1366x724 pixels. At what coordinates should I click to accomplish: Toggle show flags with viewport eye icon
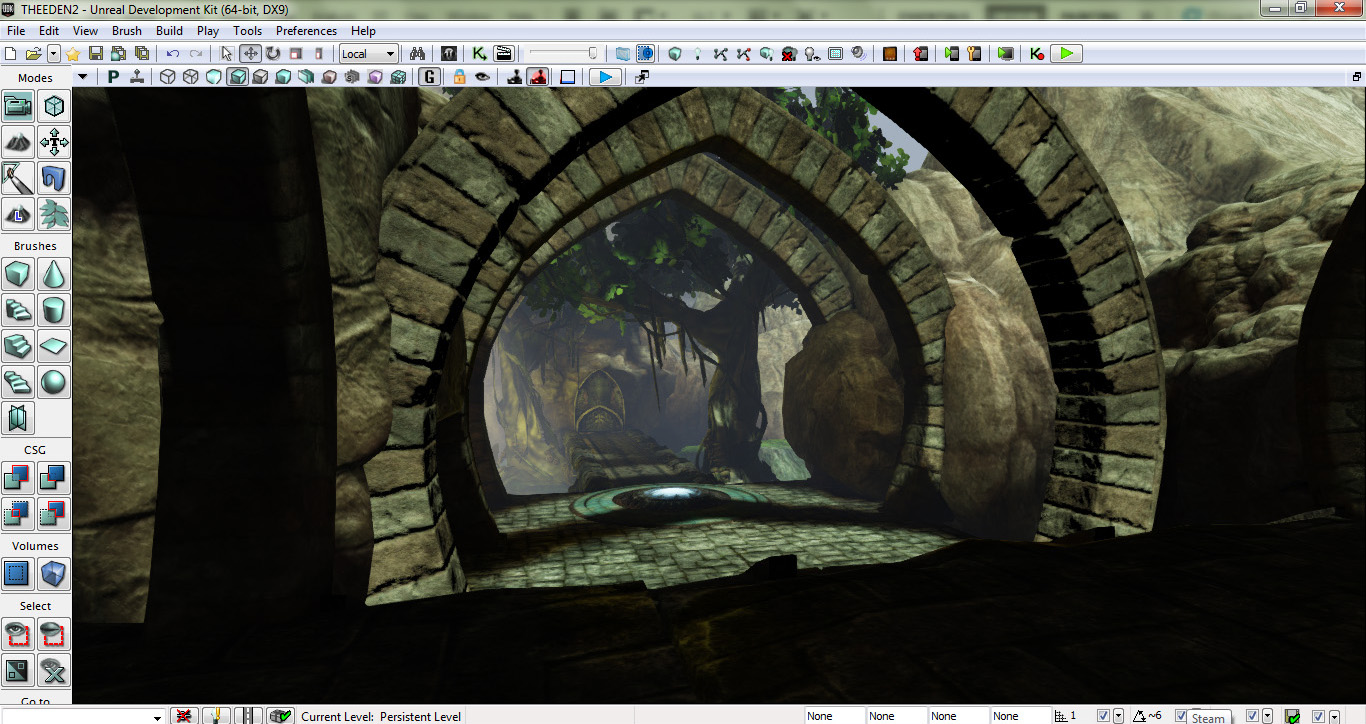click(x=482, y=77)
